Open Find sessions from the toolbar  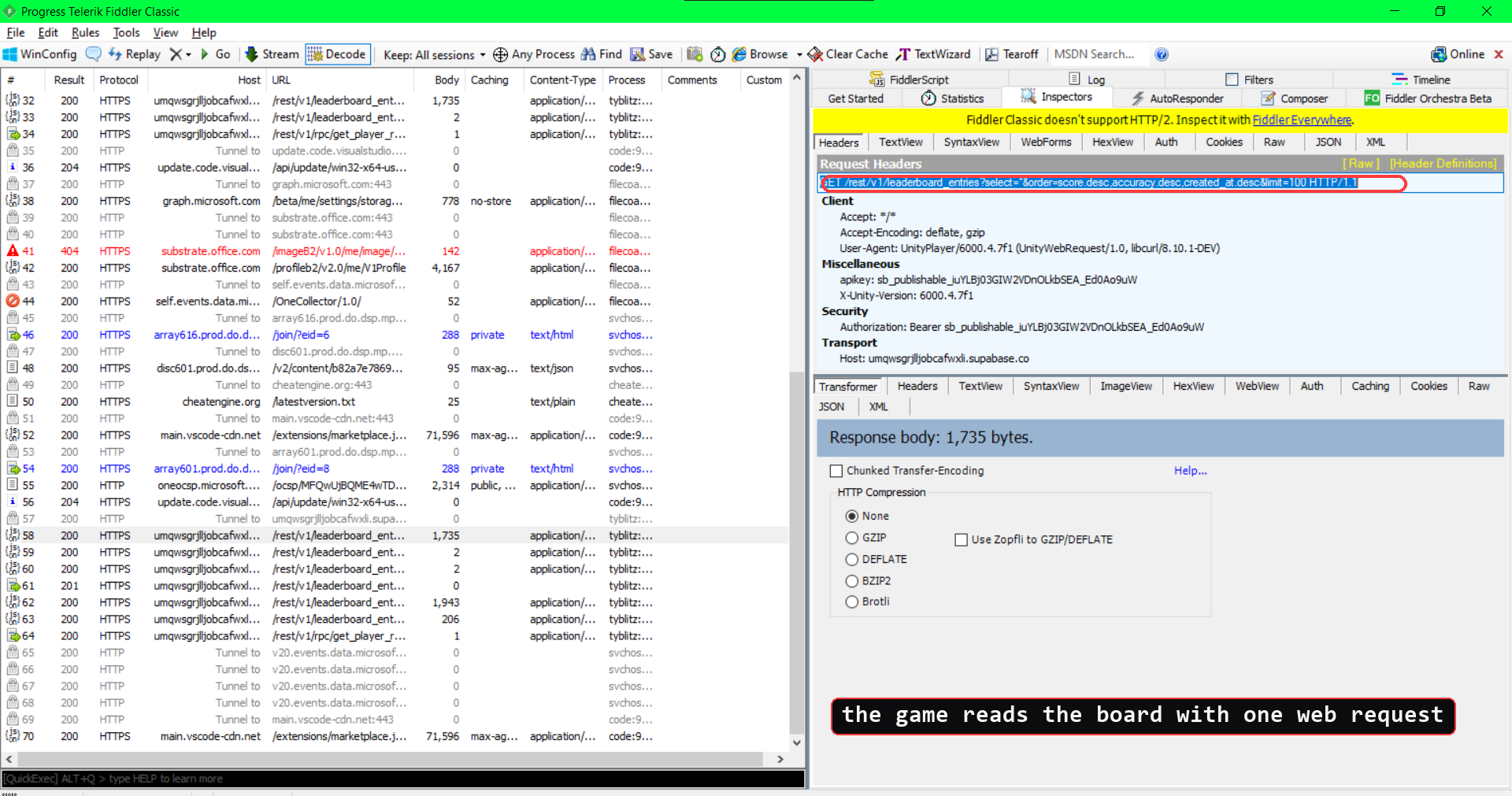602,54
